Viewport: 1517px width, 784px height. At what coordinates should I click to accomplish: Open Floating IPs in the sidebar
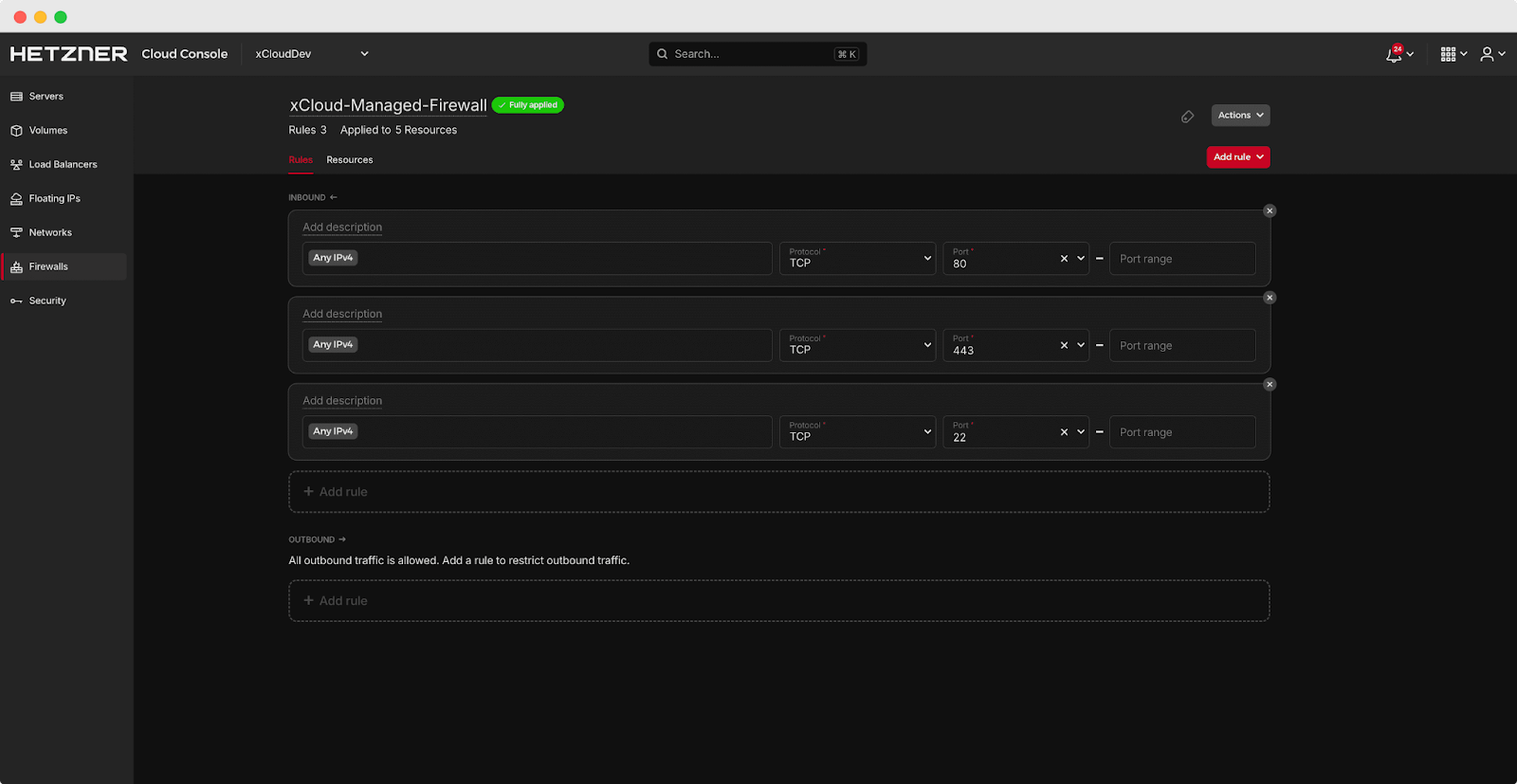(x=64, y=198)
